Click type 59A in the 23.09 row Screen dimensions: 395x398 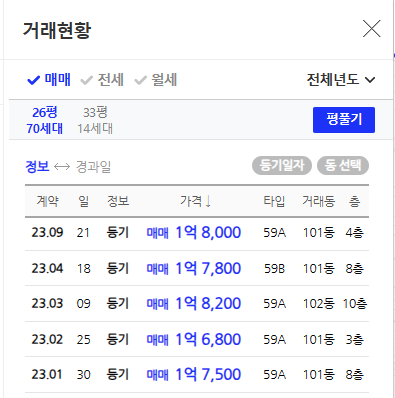coord(275,233)
